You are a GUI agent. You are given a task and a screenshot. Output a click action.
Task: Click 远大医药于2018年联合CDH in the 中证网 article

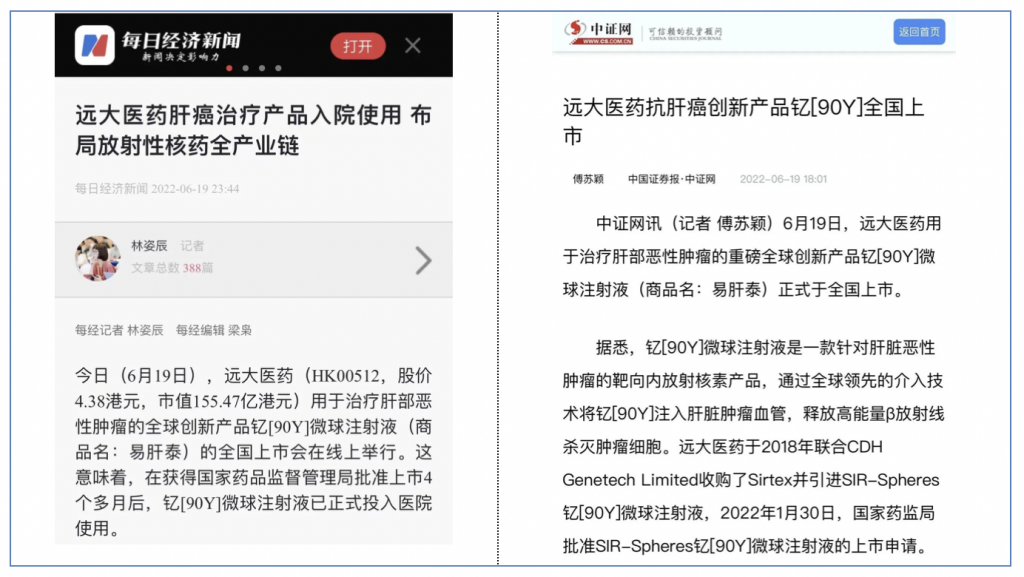click(x=780, y=446)
